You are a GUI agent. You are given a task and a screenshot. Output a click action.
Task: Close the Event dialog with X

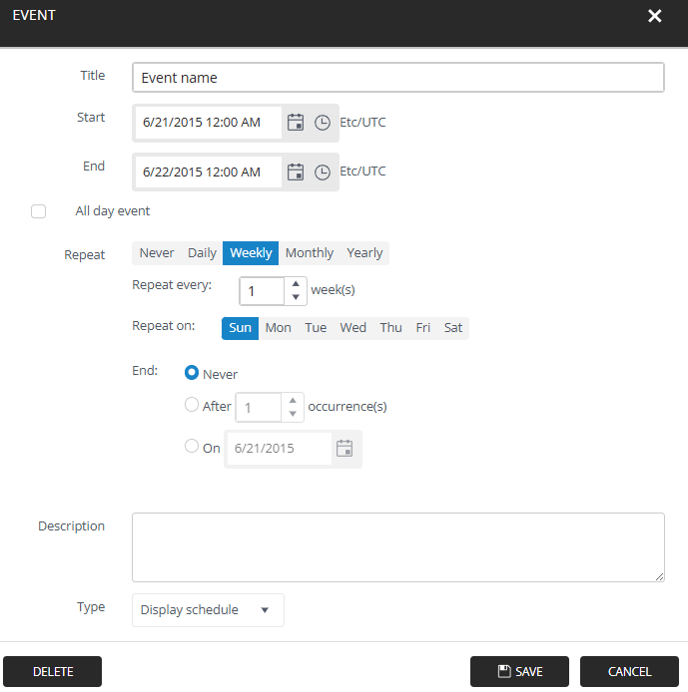[654, 16]
